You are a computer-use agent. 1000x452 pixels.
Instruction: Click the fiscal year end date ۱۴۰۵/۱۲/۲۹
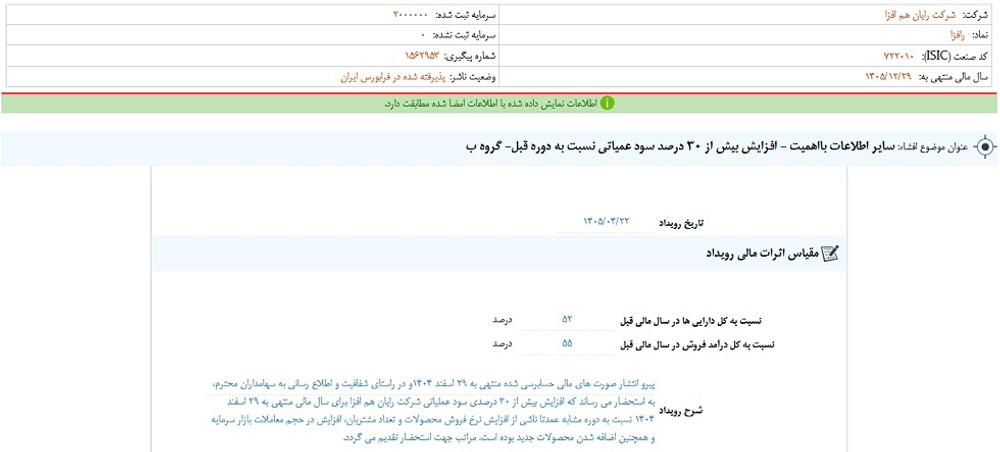click(888, 77)
